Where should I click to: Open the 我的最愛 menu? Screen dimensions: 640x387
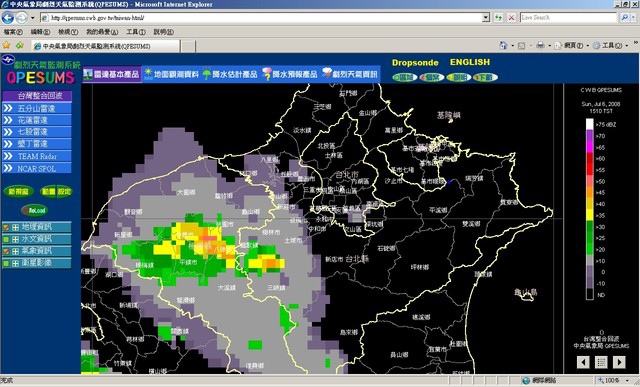(102, 32)
